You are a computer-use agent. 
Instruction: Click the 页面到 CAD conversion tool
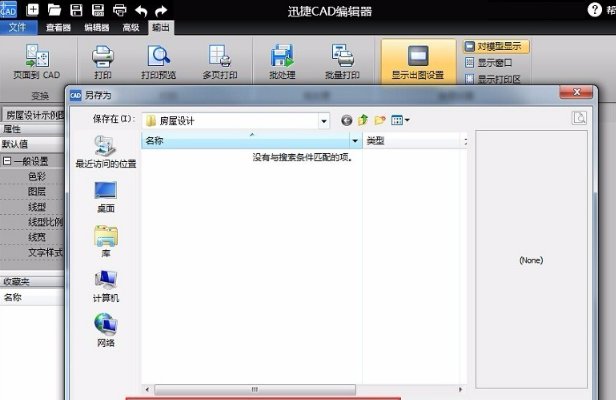click(37, 62)
